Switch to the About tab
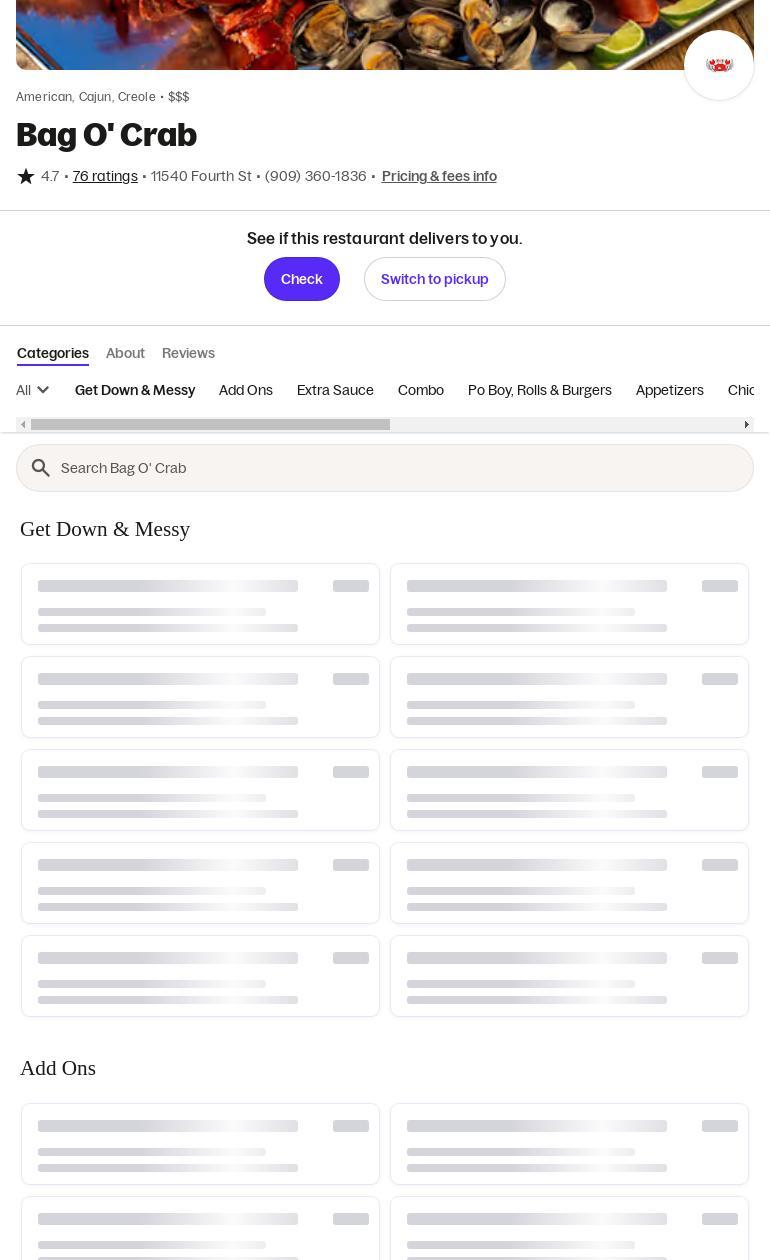 125,353
